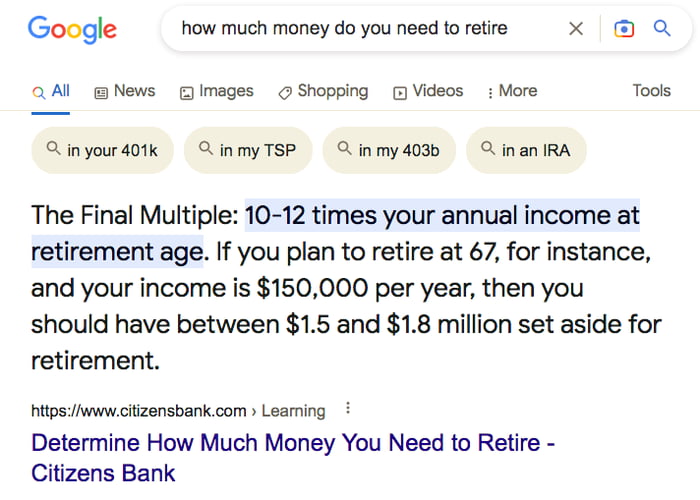
Task: Click the three-dot icon beside citizensbank URL
Action: point(348,409)
